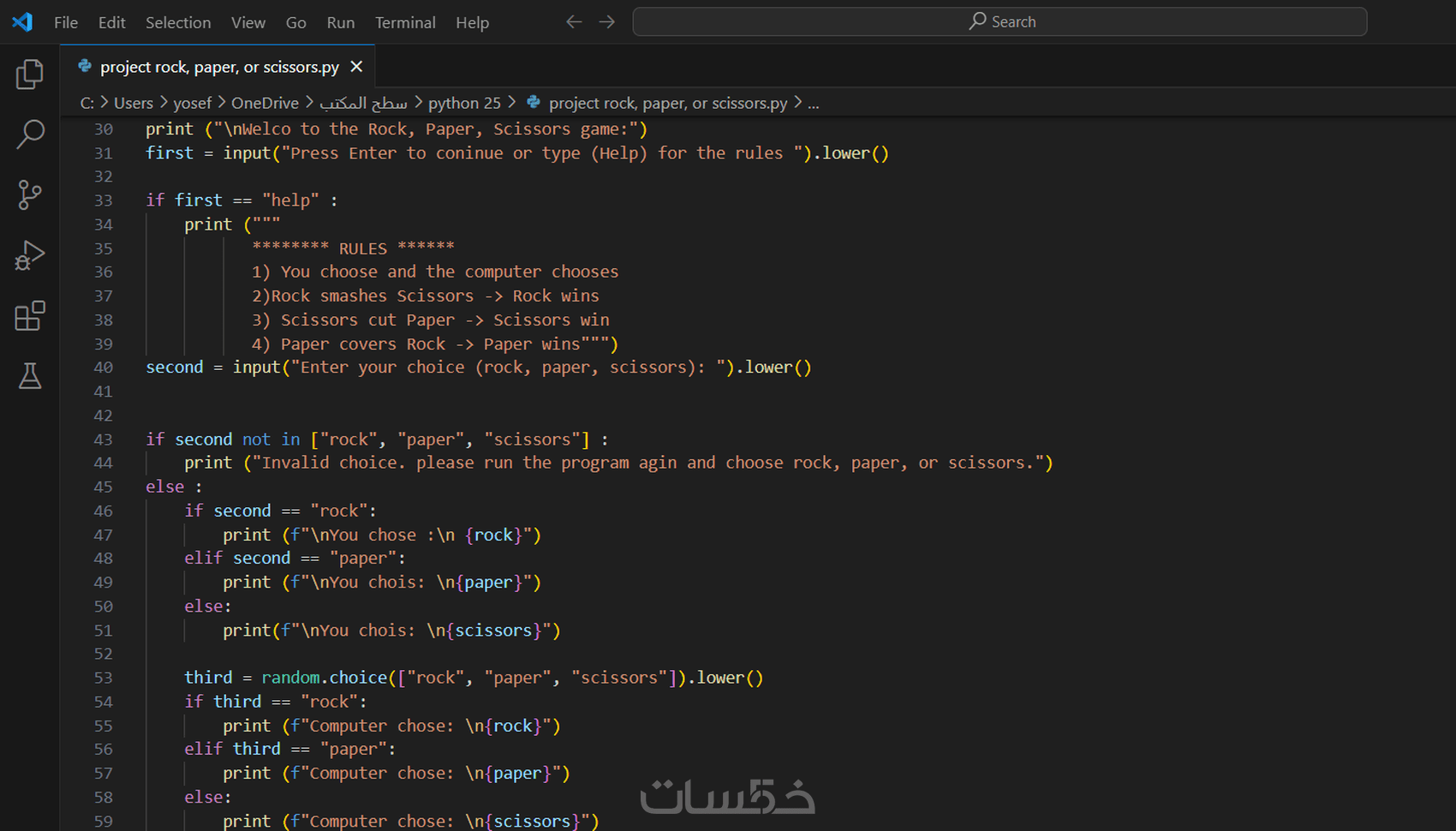
Task: Expand the python 25 breadcrumb folder
Action: [464, 103]
